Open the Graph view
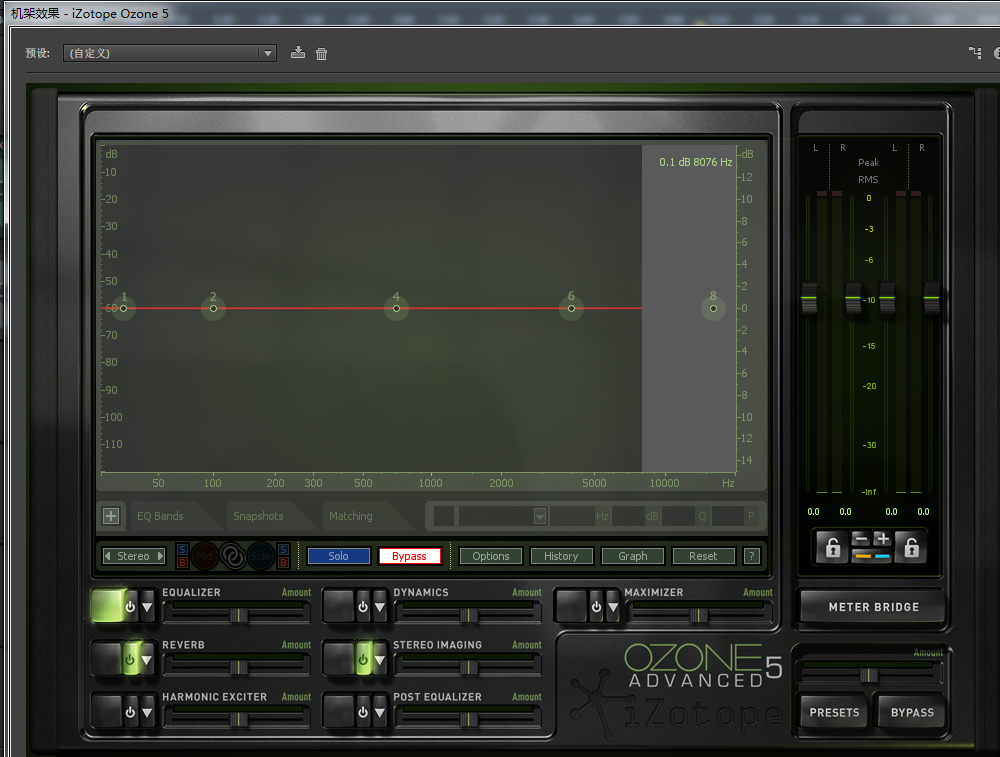 (x=633, y=556)
